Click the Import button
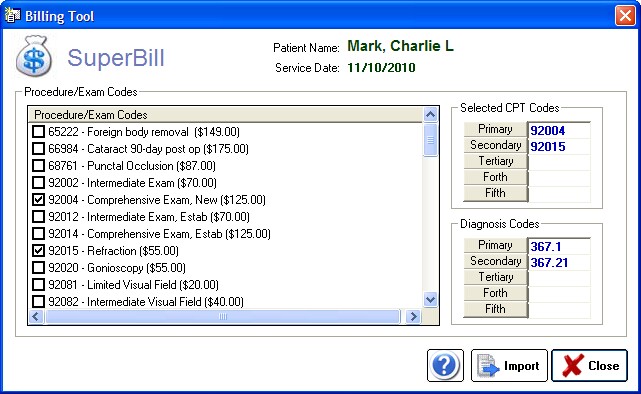The width and height of the screenshot is (641, 394). [x=509, y=365]
